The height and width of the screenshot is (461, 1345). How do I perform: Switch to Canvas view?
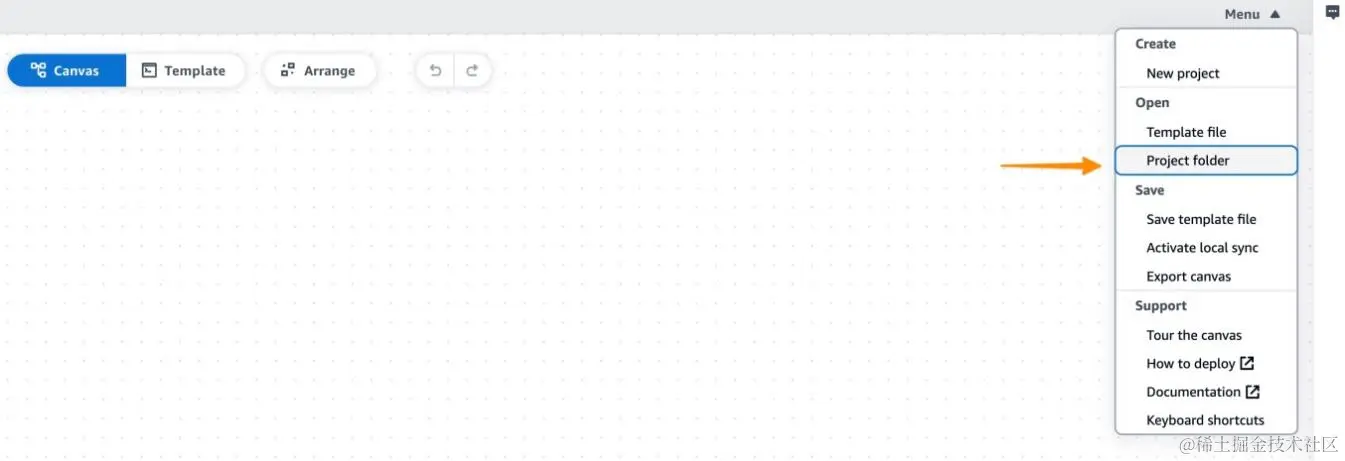(66, 71)
